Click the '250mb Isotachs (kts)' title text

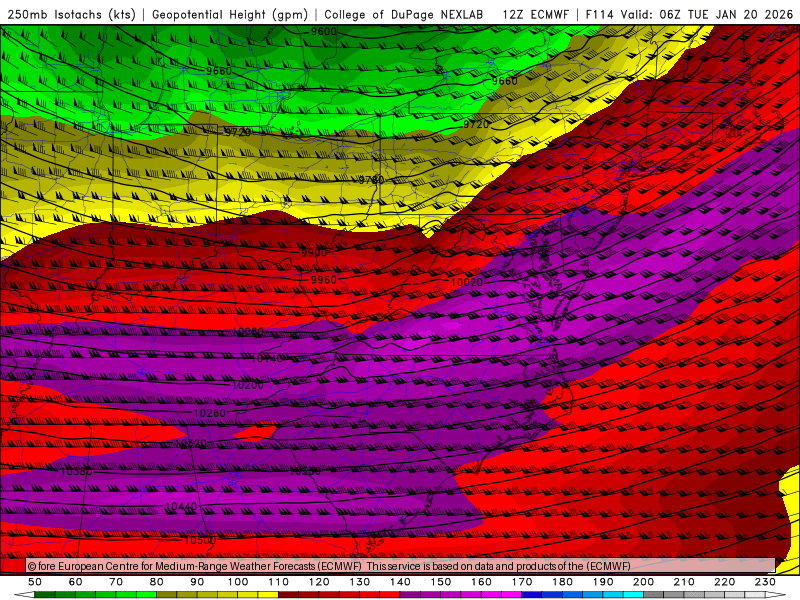[72, 15]
